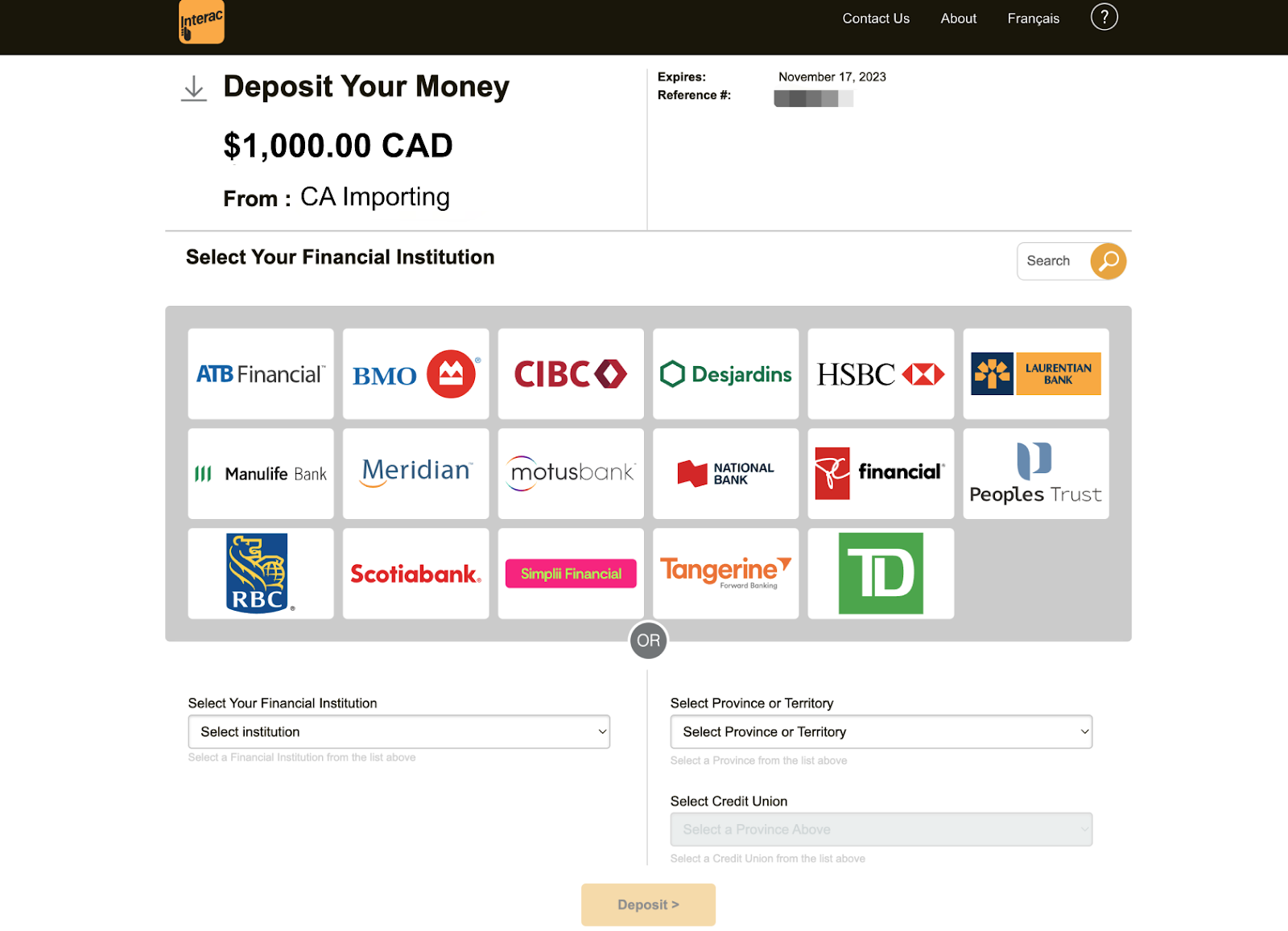Pick Laurentian Bank from the grid
The width and height of the screenshot is (1288, 931).
click(x=1035, y=373)
